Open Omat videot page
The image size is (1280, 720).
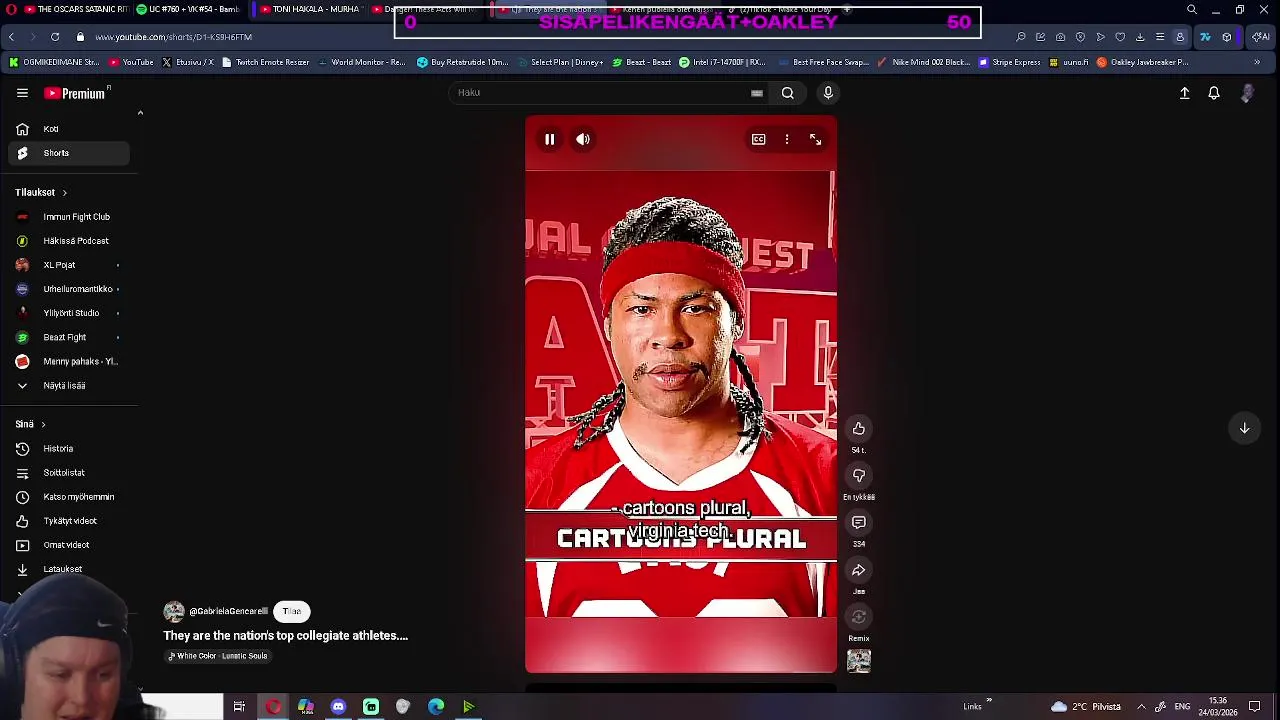click(68, 545)
